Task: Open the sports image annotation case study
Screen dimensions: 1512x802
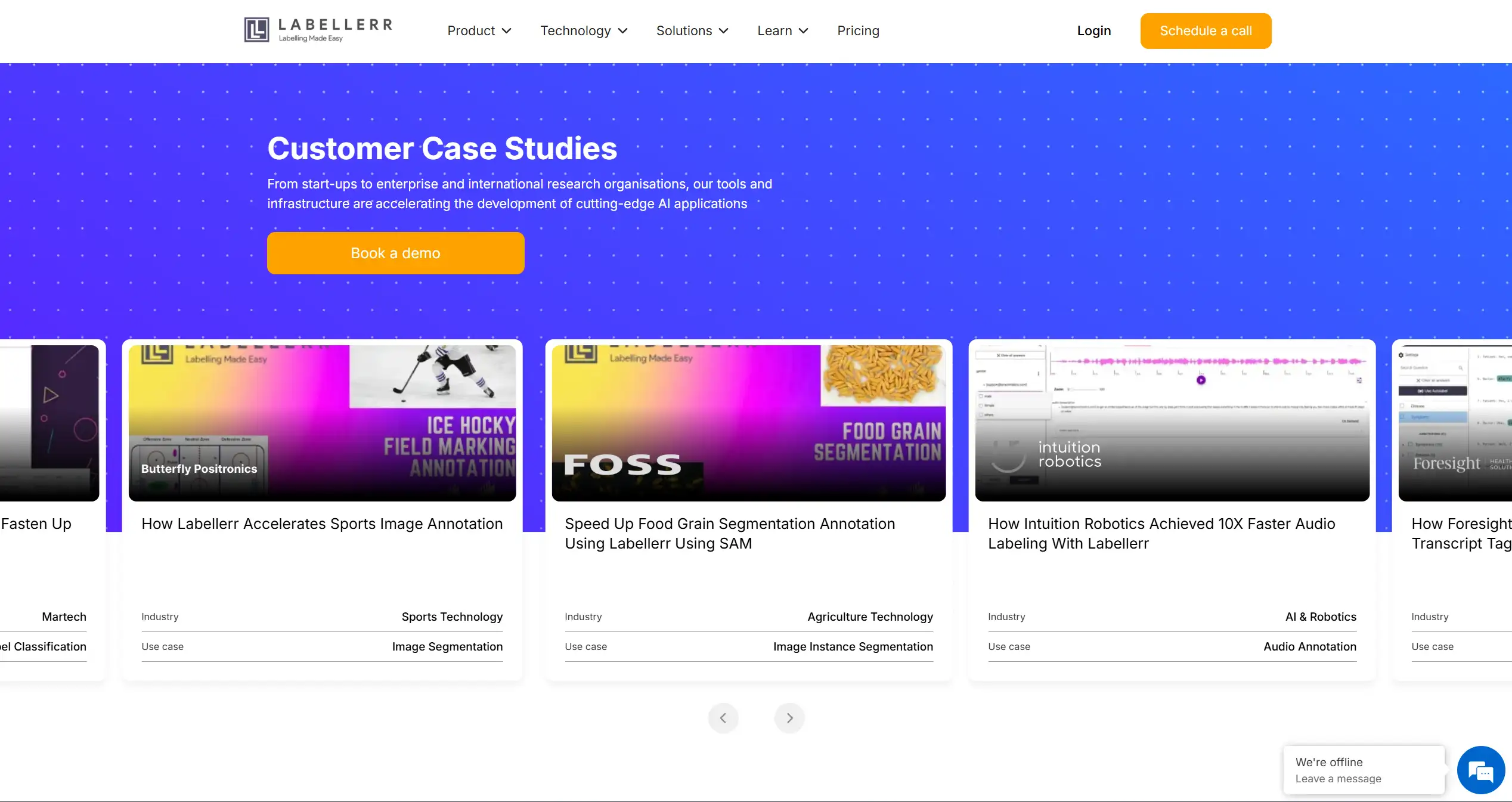Action: point(321,524)
